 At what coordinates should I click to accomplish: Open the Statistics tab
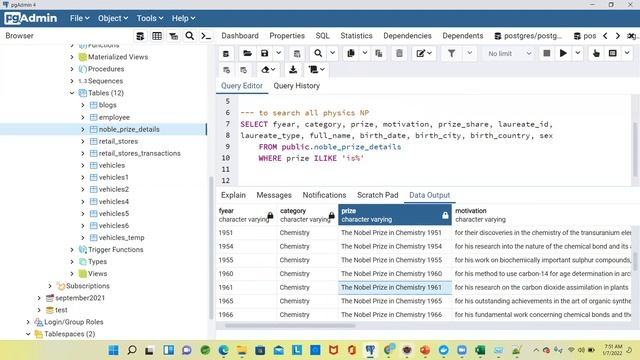[x=356, y=36]
